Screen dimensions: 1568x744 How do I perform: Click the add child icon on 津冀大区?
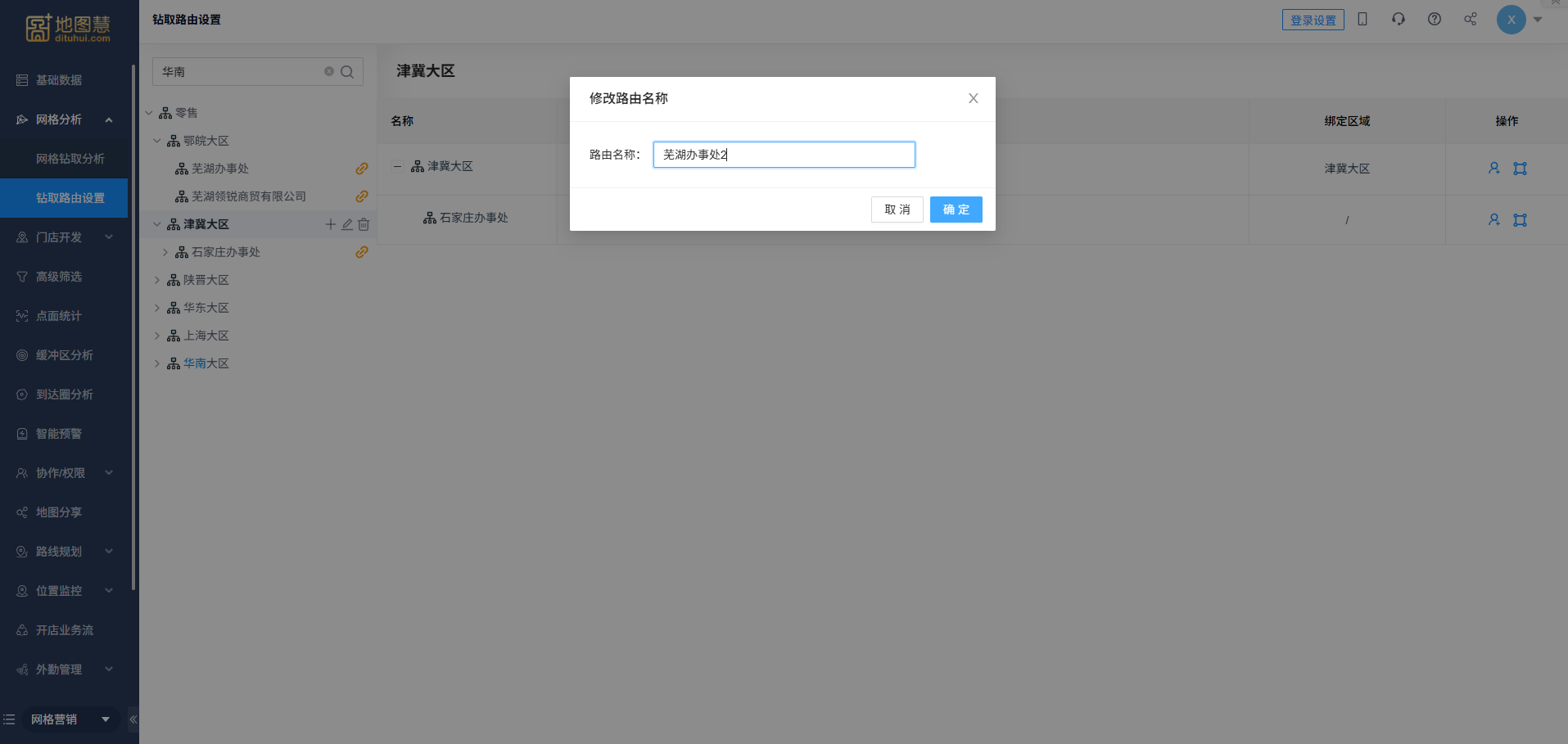click(x=331, y=224)
